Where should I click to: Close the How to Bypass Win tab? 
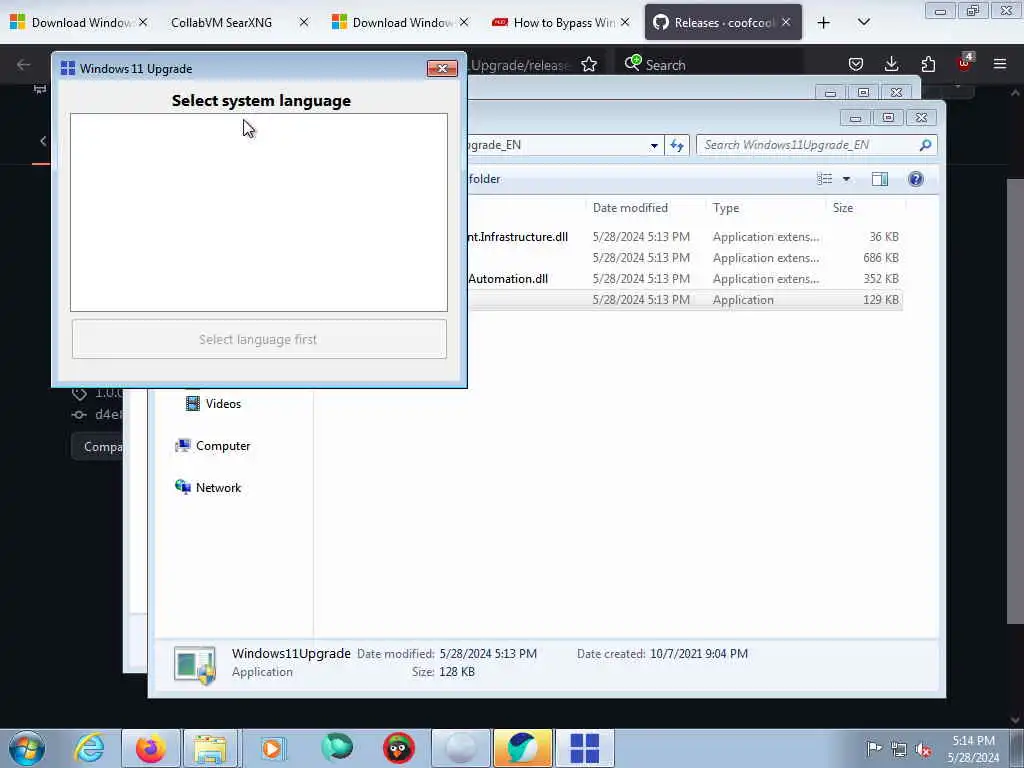[625, 22]
